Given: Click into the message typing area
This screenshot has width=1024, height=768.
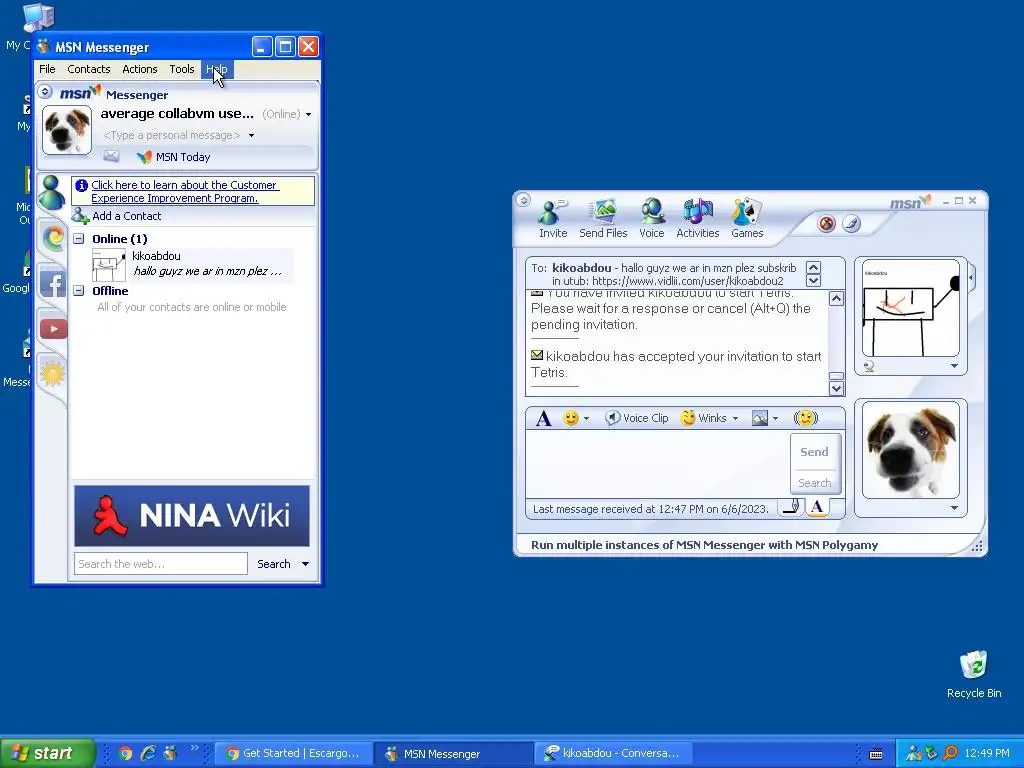Looking at the screenshot, I should [x=658, y=464].
